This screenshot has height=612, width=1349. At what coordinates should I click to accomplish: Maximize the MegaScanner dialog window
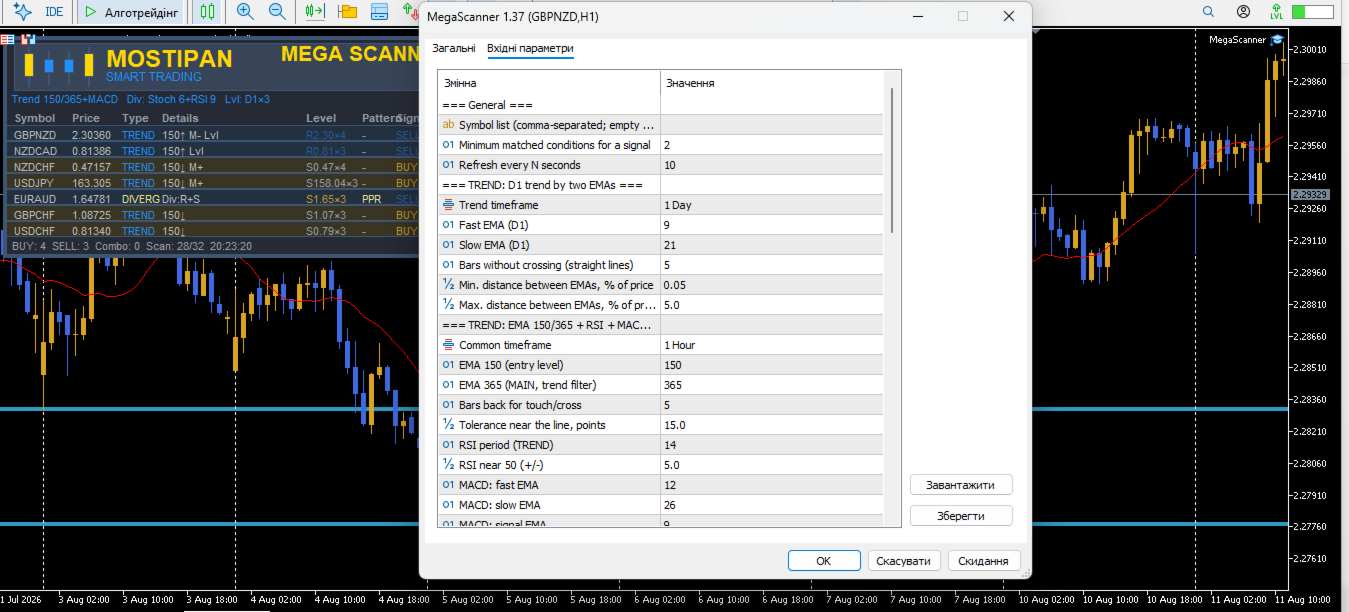963,16
